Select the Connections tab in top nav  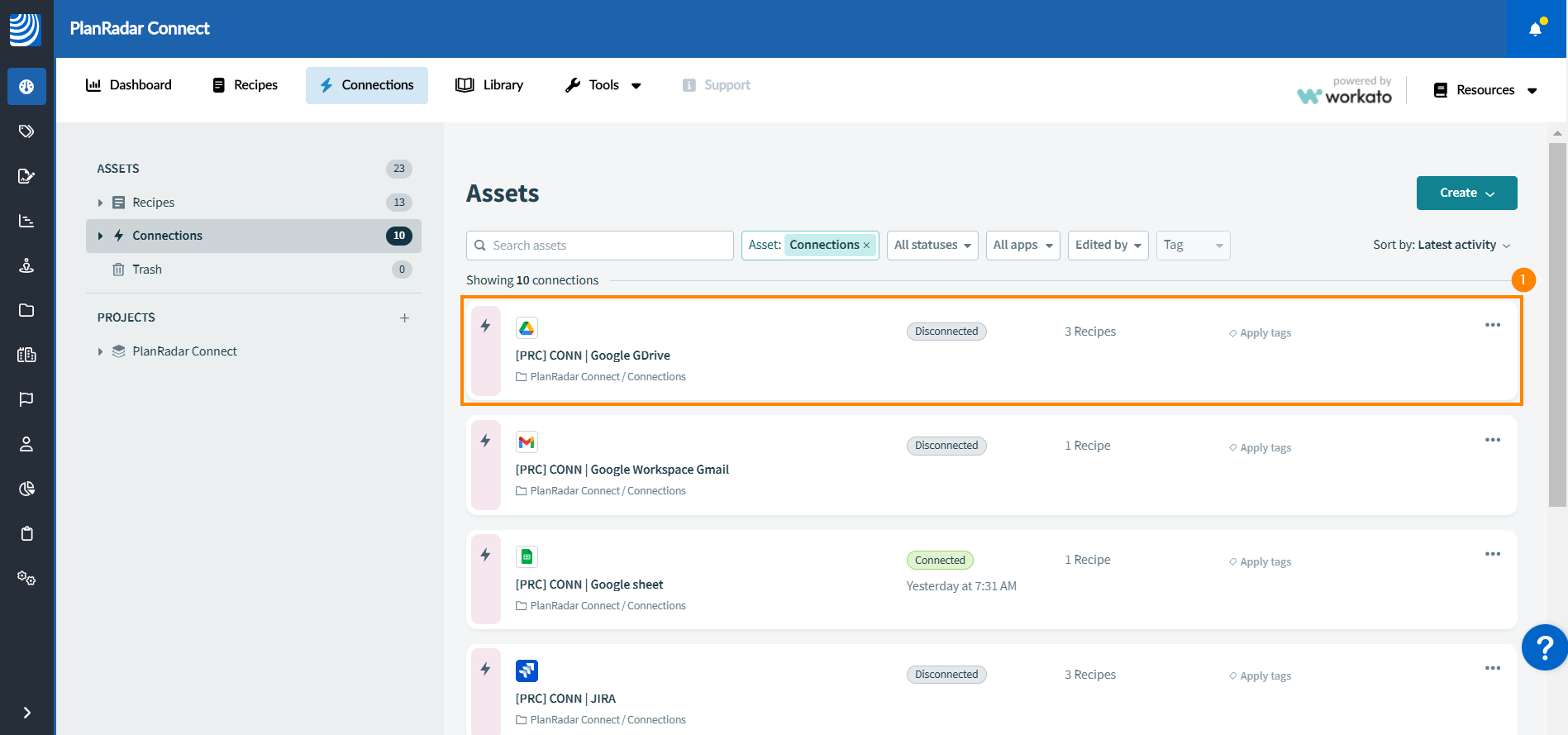[367, 85]
